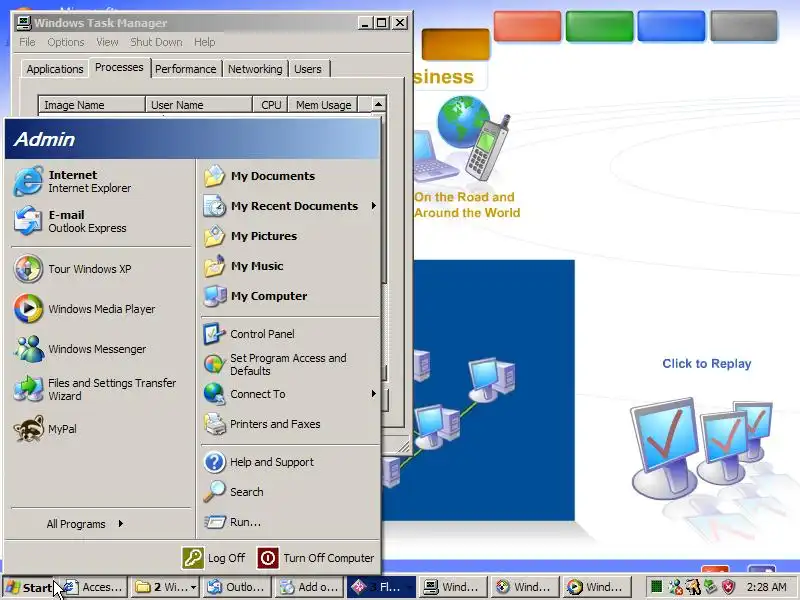Viewport: 800px width, 600px height.
Task: Open My Computer
Action: click(x=290, y=296)
